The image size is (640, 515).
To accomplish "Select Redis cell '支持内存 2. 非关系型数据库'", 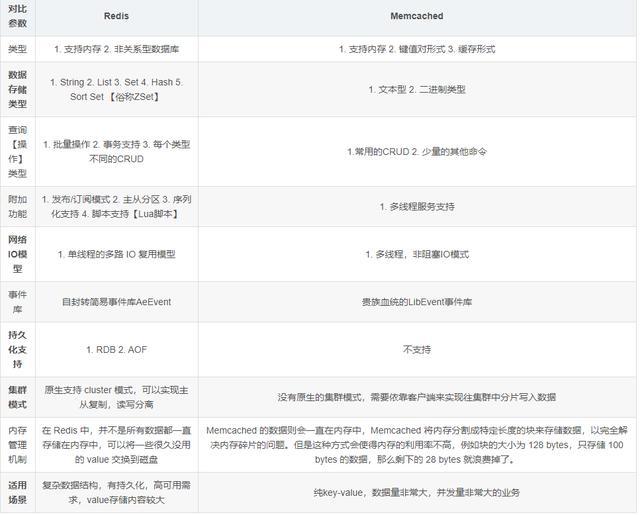I will 116,49.
